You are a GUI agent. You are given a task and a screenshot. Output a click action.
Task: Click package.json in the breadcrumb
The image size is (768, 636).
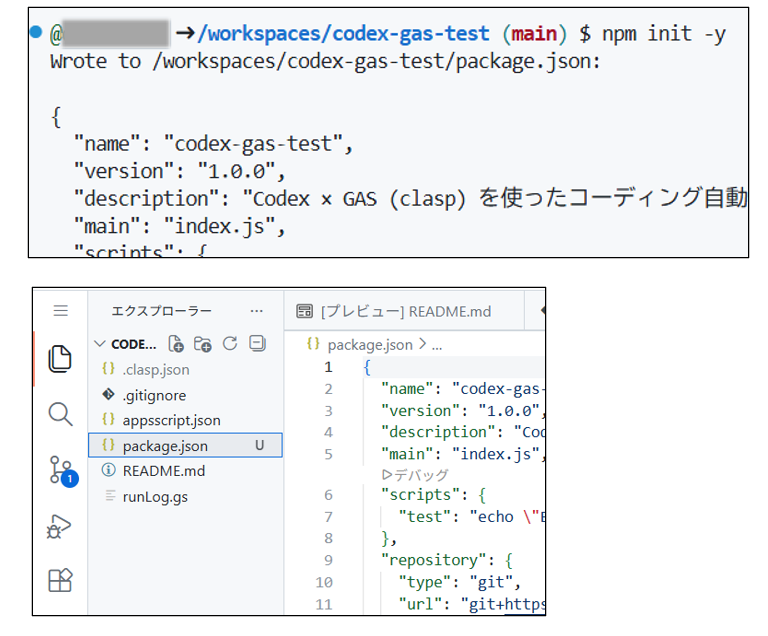pyautogui.click(x=370, y=345)
